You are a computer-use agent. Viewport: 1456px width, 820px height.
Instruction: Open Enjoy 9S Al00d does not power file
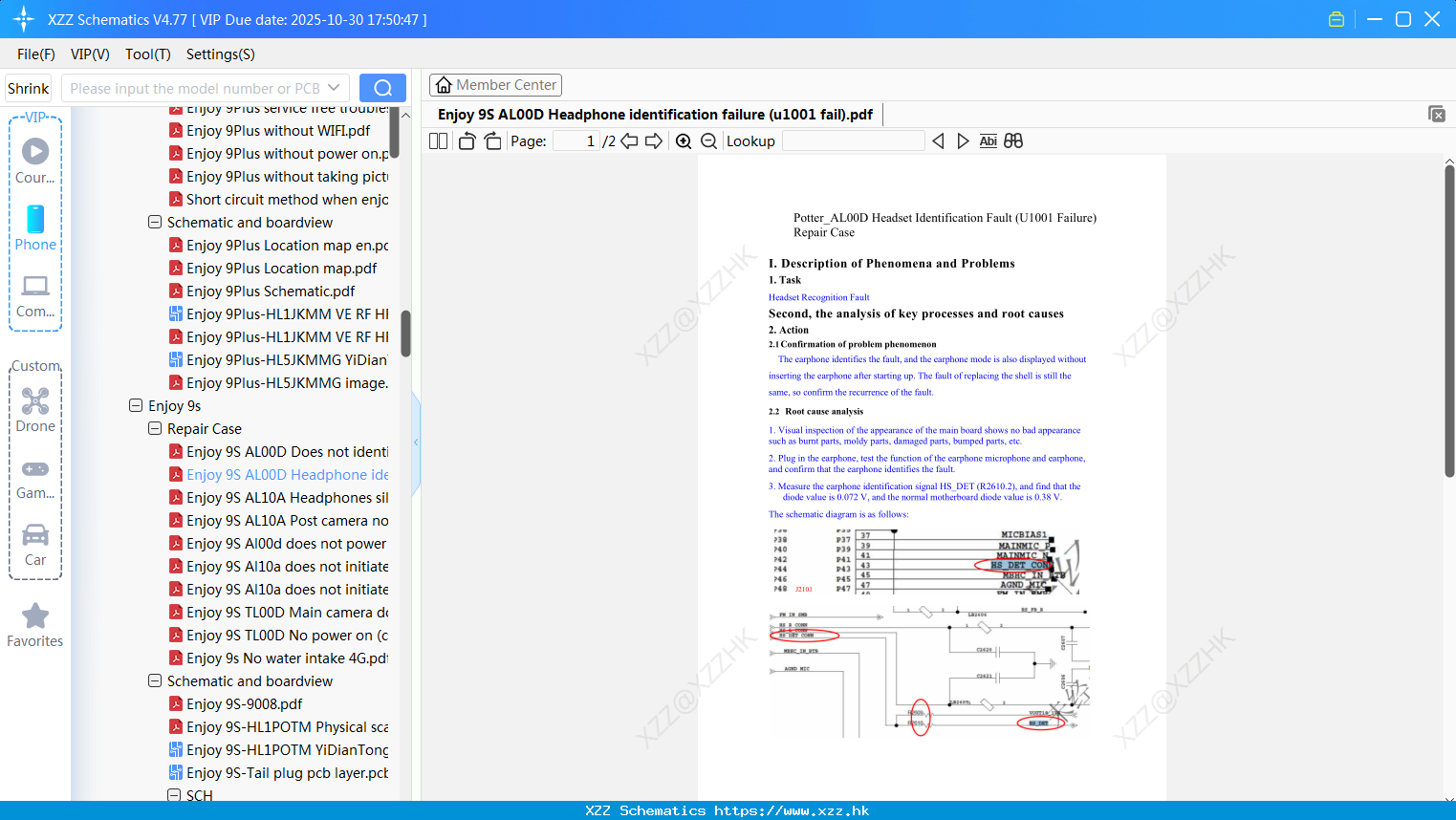278,544
